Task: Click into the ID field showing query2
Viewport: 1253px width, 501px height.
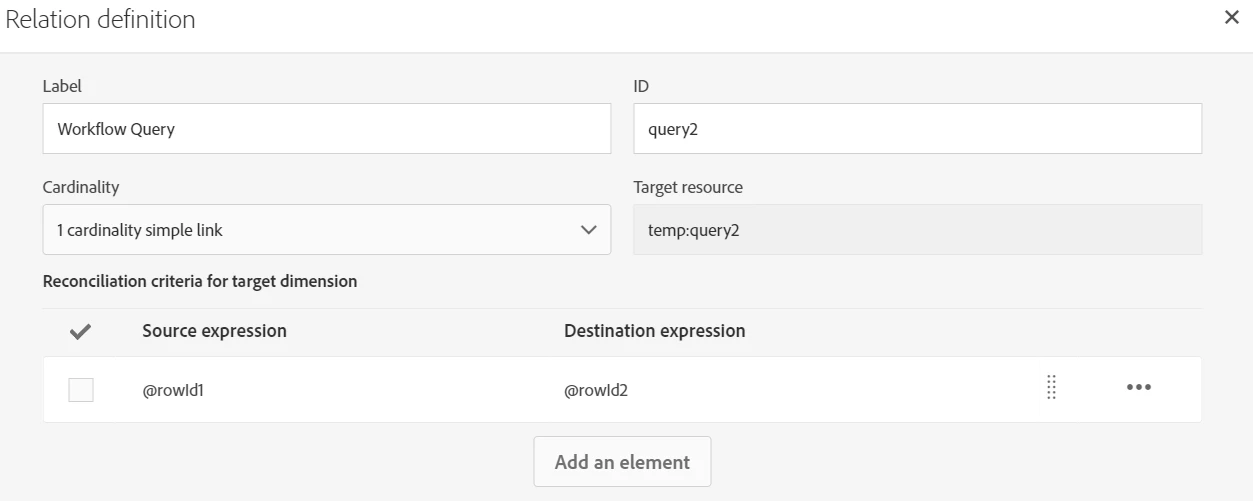Action: coord(917,129)
